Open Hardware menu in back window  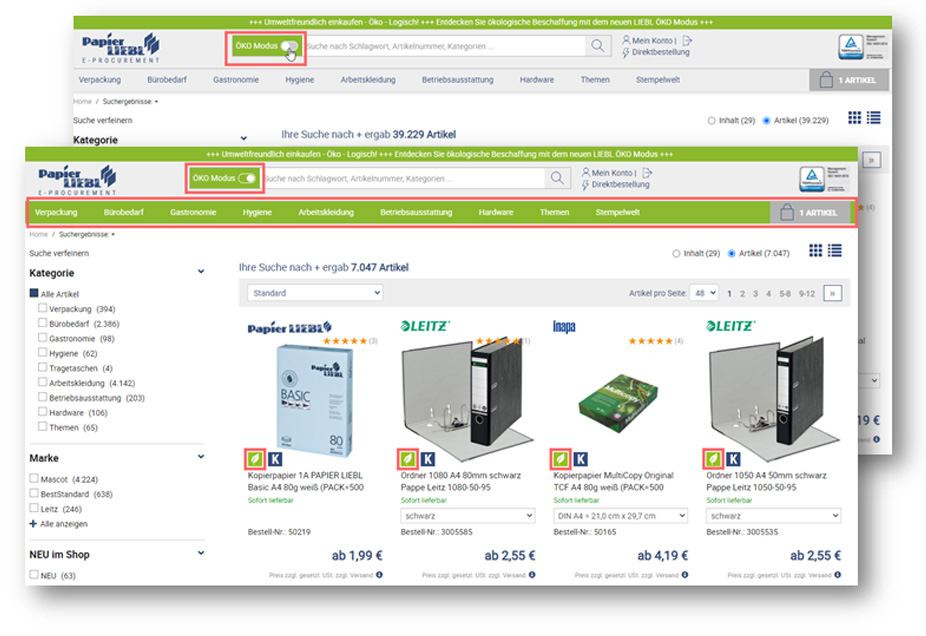click(537, 80)
